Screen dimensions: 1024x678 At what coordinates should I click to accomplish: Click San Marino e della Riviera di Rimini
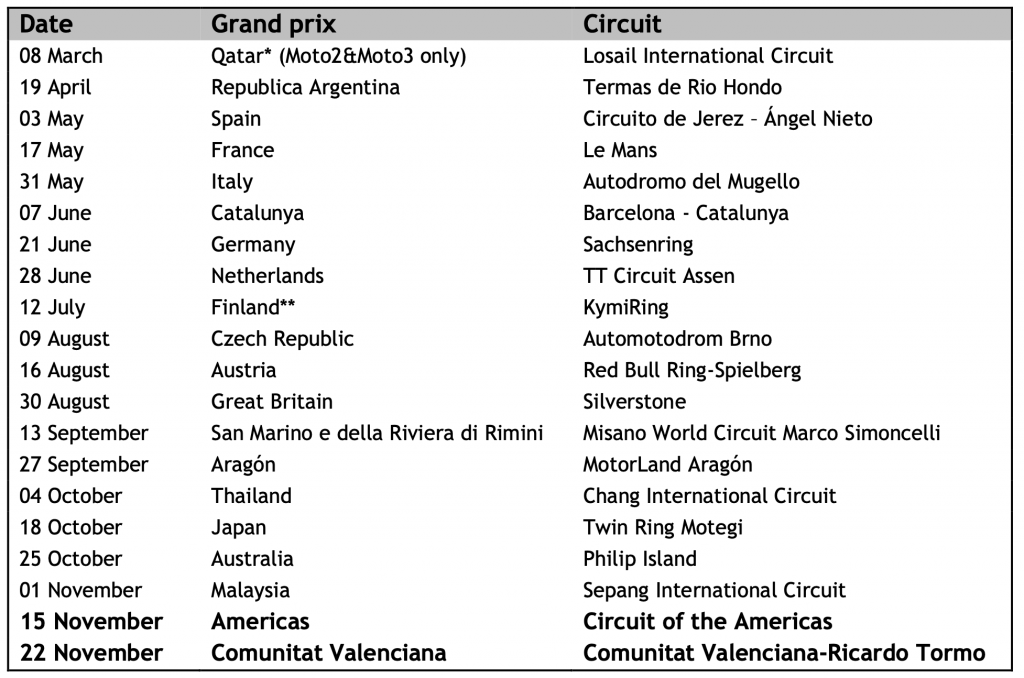tap(377, 433)
